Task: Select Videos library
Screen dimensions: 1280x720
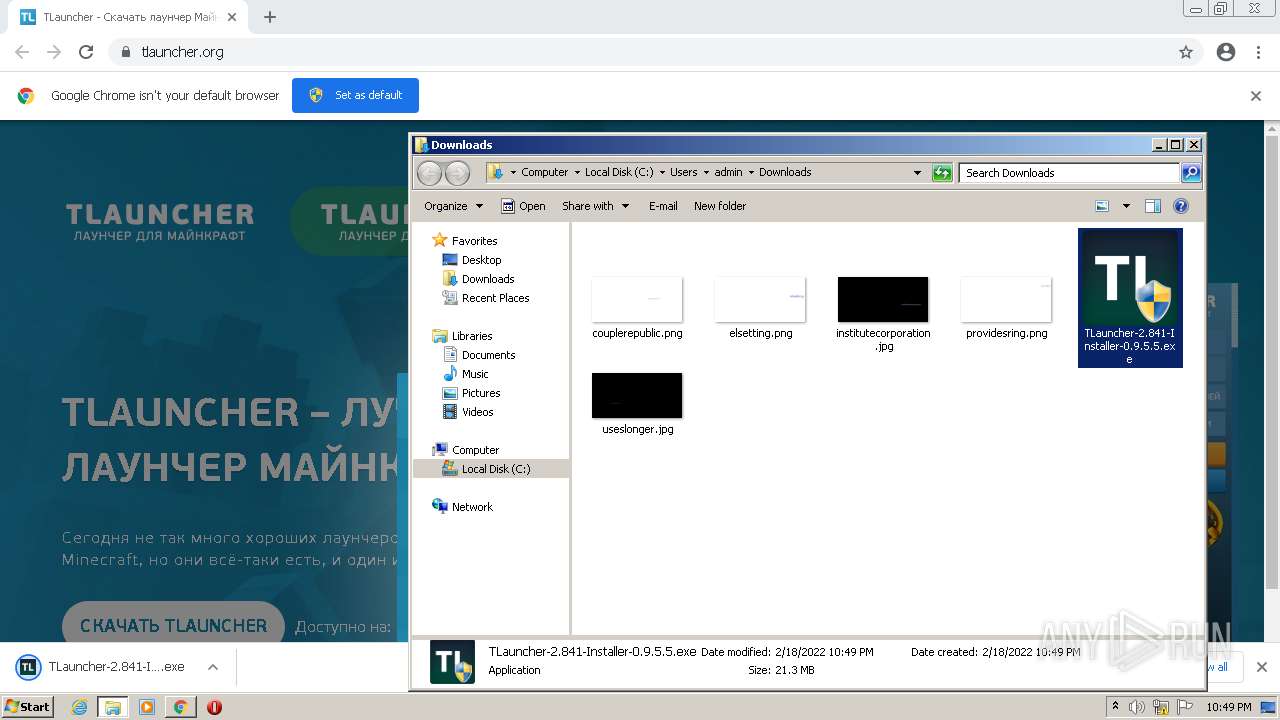Action: click(x=477, y=412)
